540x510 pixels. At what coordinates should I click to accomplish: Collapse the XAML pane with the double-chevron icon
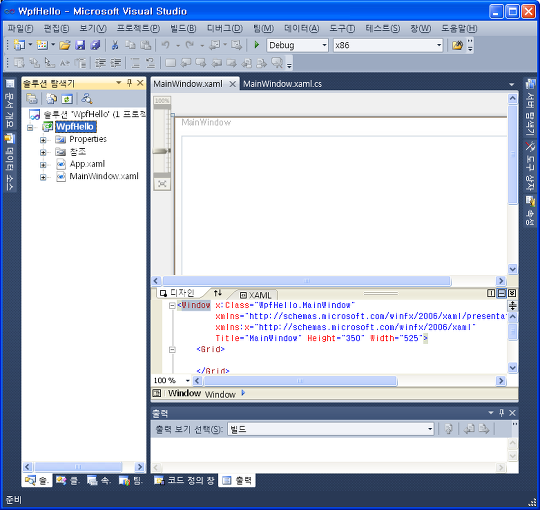(512, 293)
